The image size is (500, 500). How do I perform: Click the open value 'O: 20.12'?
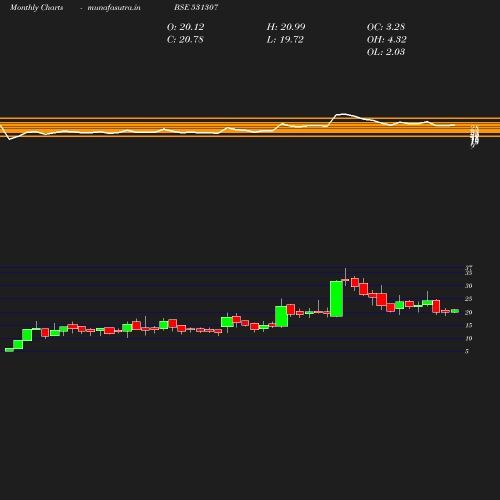(185, 27)
